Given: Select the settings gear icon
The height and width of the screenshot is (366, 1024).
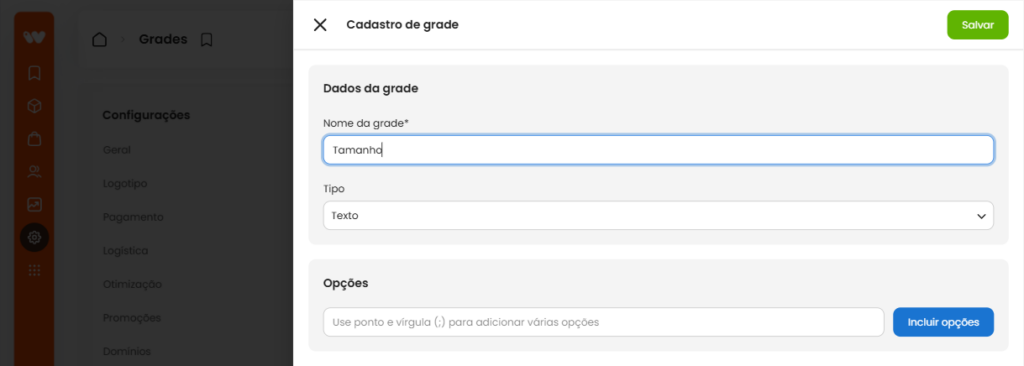Looking at the screenshot, I should 34,237.
